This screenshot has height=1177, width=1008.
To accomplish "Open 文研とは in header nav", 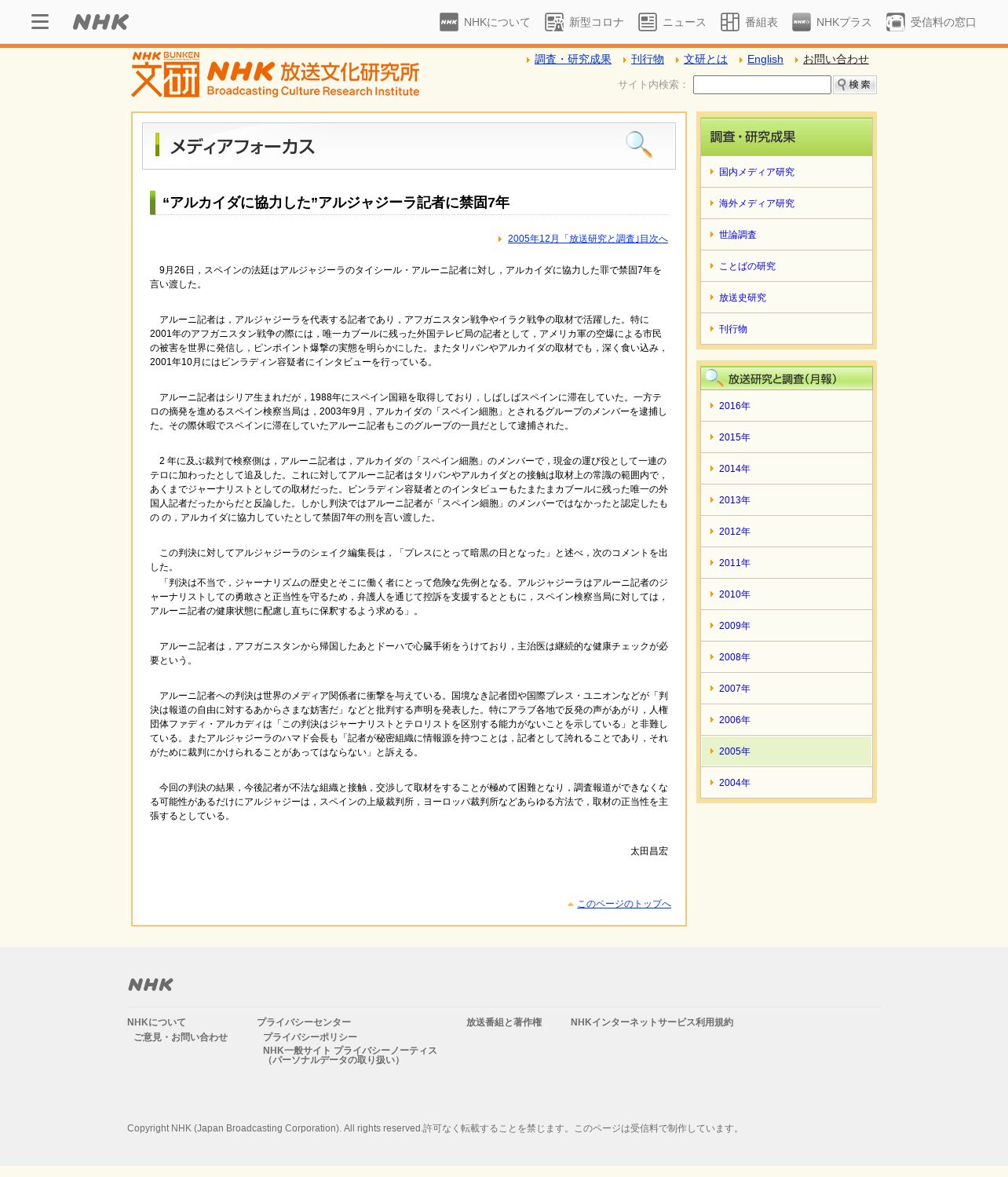I will click(x=706, y=59).
